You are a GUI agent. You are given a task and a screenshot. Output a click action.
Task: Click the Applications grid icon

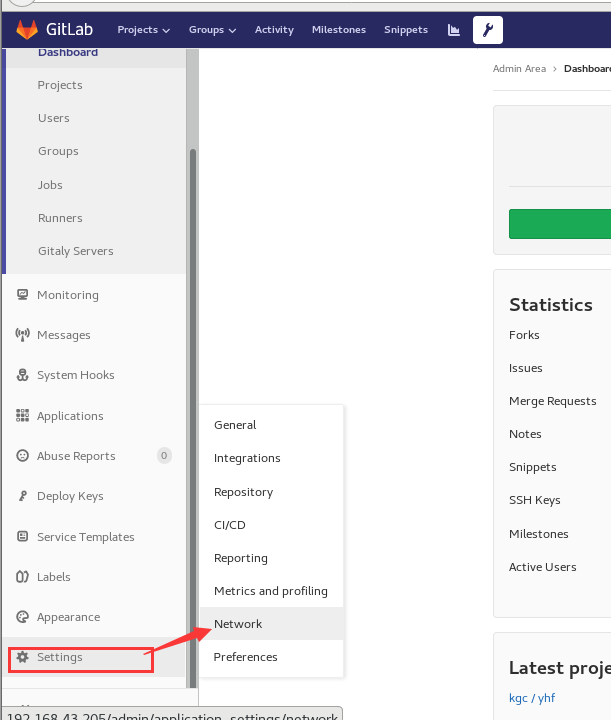[x=22, y=415]
